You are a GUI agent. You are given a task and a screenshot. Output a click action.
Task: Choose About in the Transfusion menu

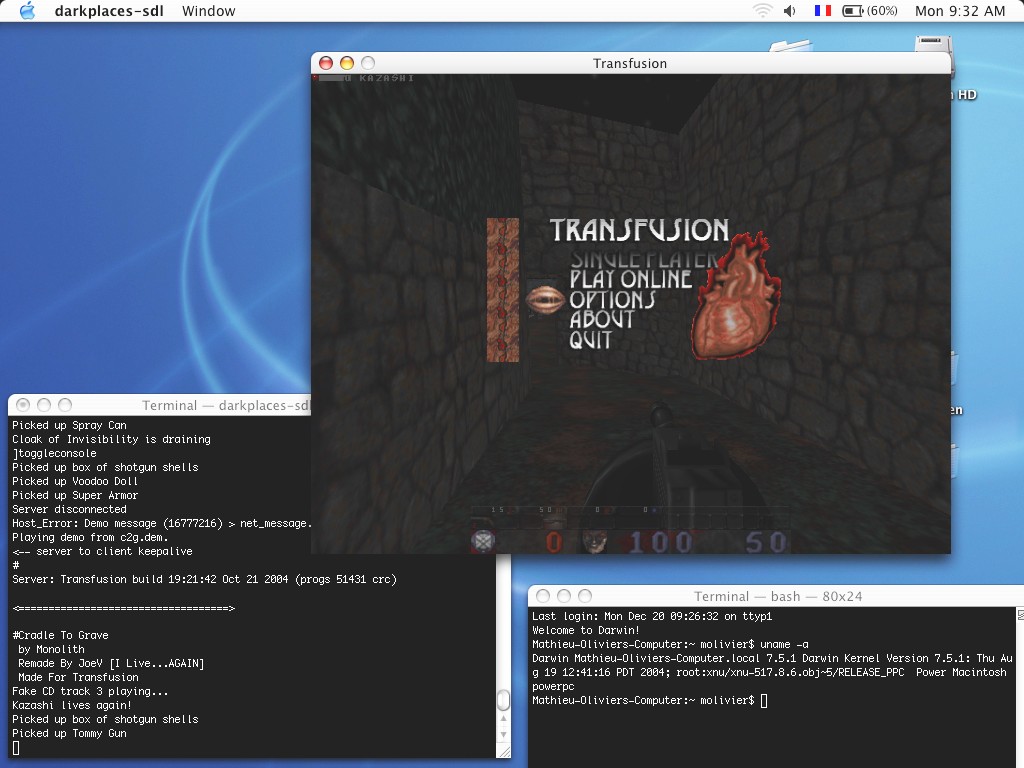click(601, 319)
